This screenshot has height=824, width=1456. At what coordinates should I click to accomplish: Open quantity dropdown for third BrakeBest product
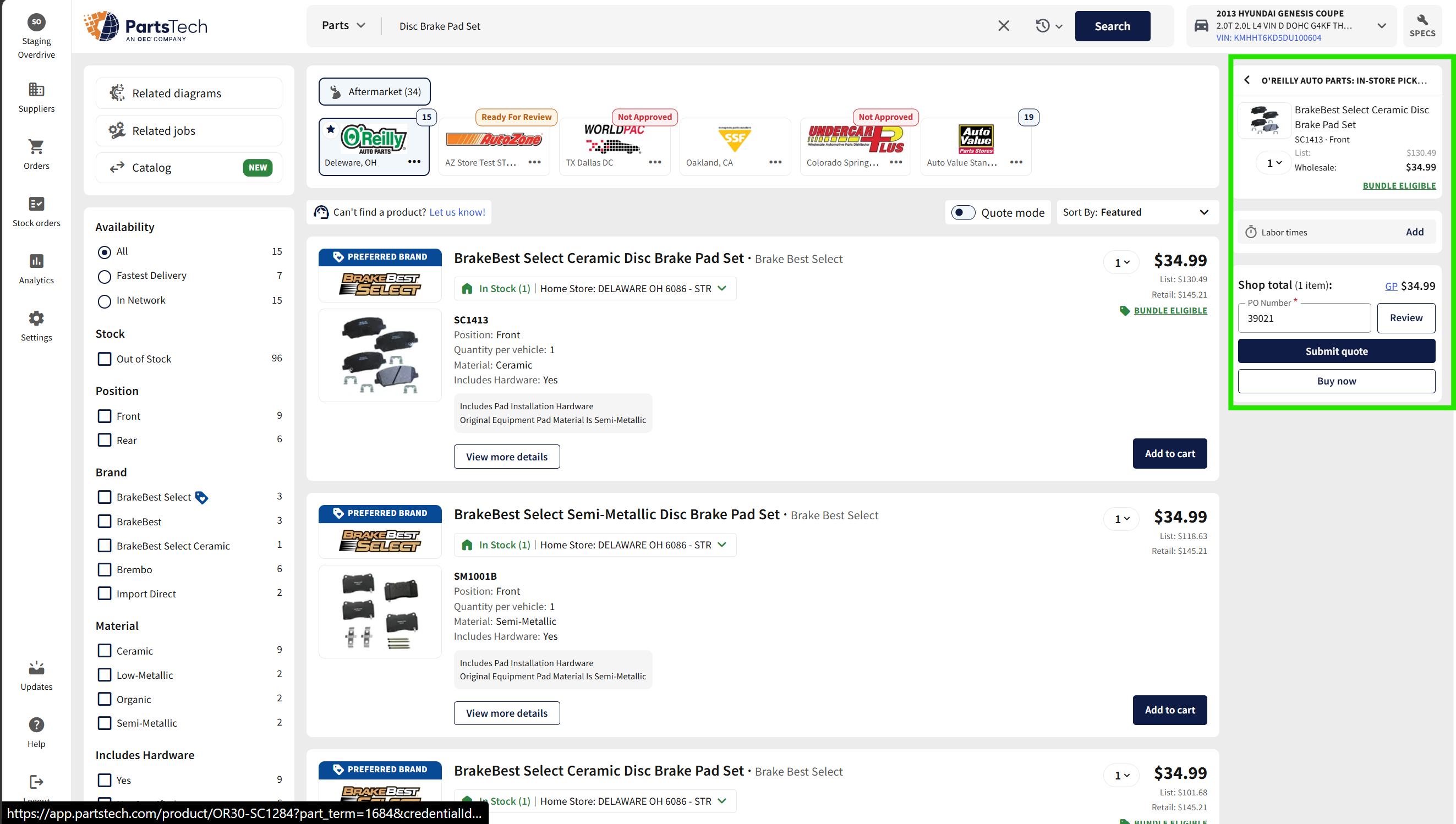(1122, 776)
